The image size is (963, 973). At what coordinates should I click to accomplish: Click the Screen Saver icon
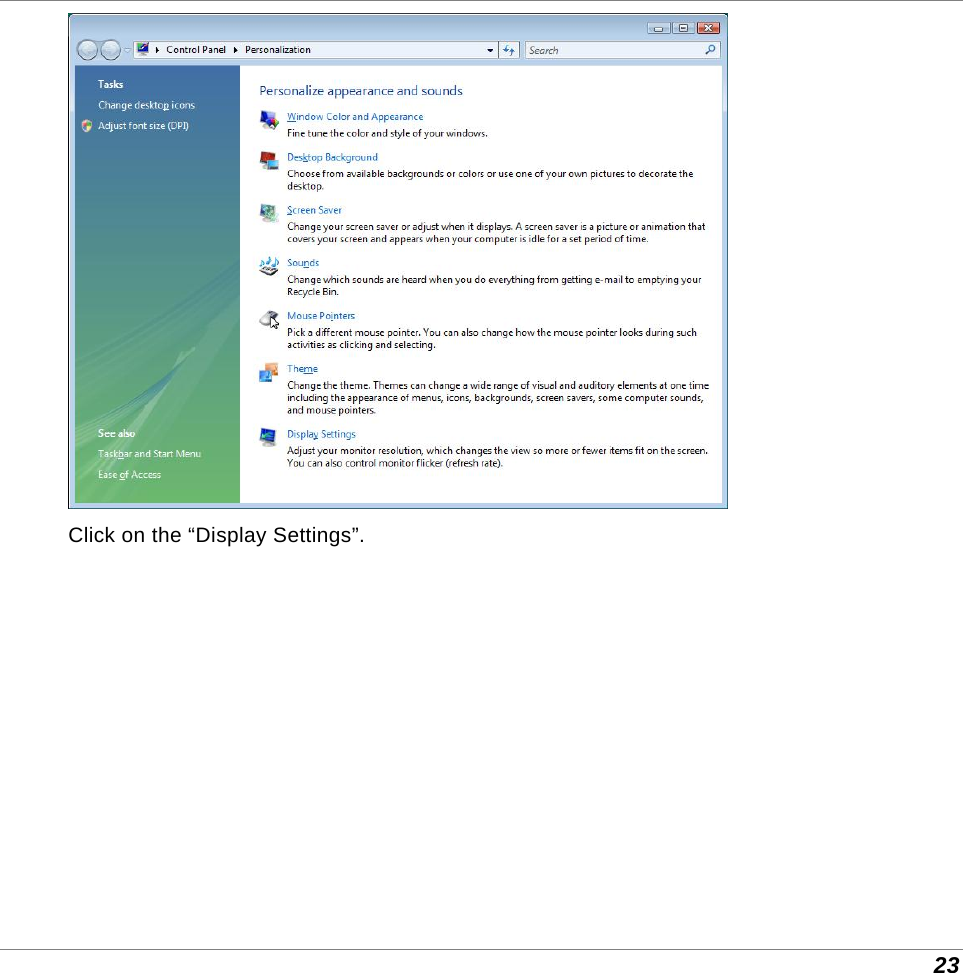[268, 214]
